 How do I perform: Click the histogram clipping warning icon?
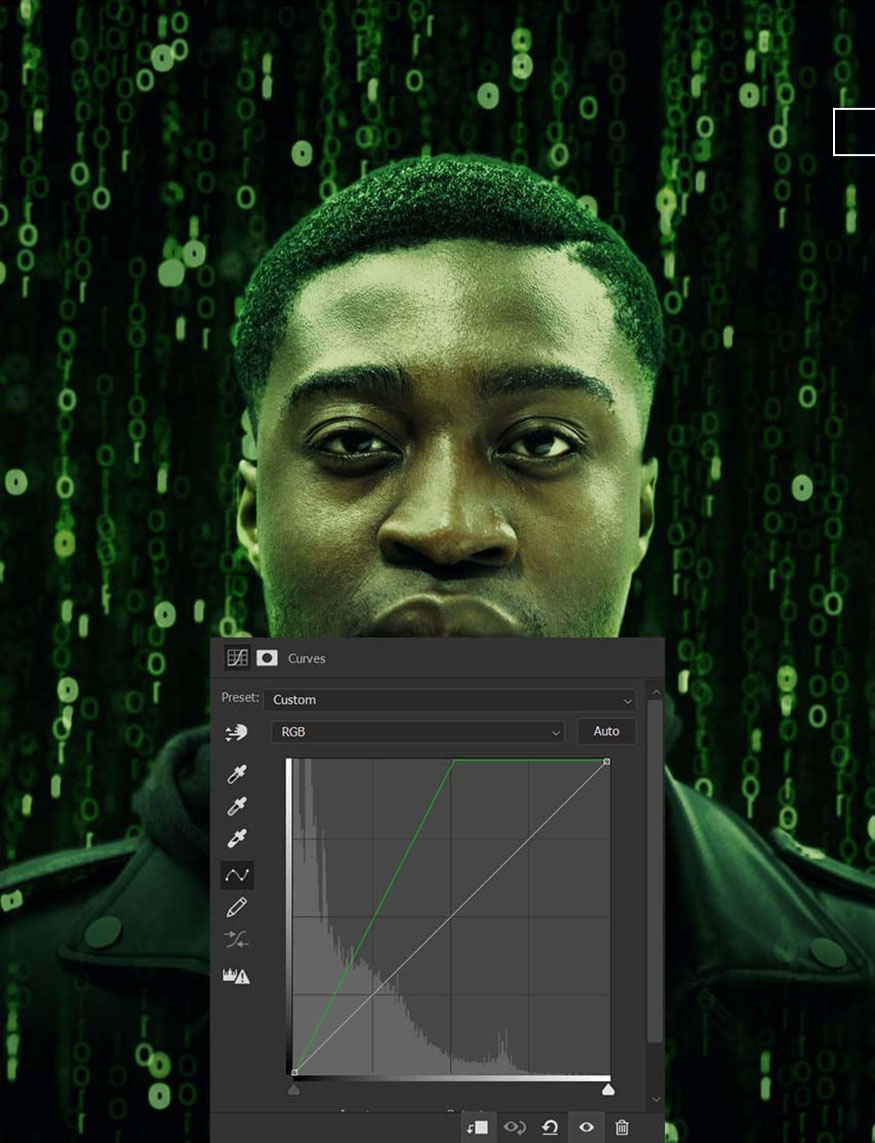(x=236, y=975)
